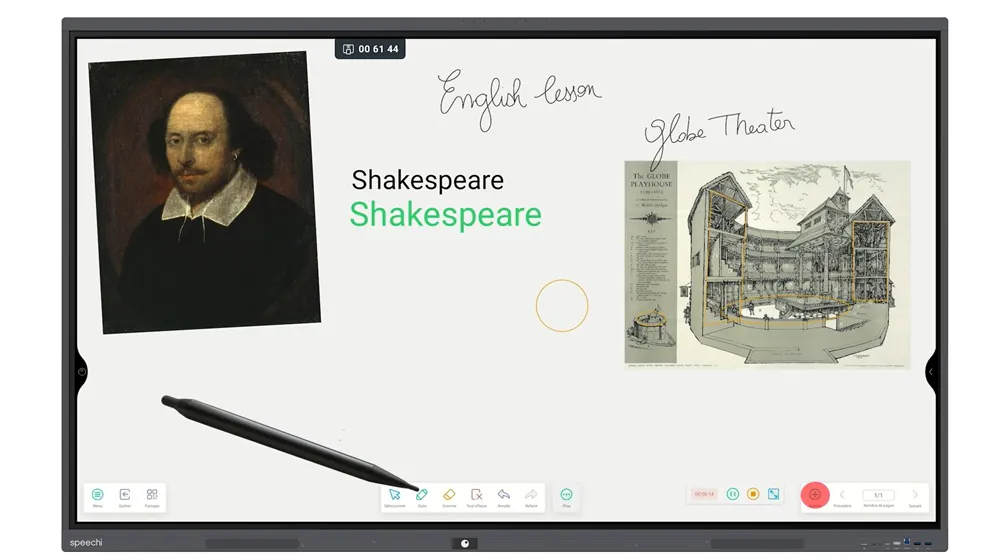This screenshot has height=560, width=1000.
Task: Add a new page with red plus button
Action: 815,494
